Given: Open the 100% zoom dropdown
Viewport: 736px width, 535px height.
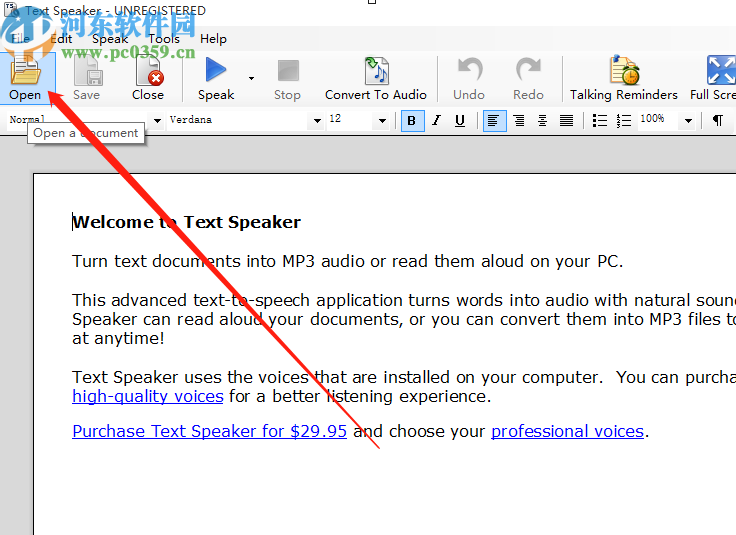Looking at the screenshot, I should tap(688, 121).
